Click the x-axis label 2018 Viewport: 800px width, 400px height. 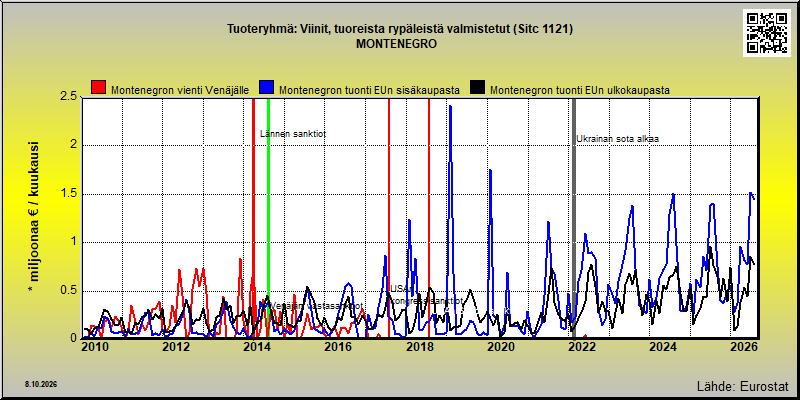(x=419, y=347)
